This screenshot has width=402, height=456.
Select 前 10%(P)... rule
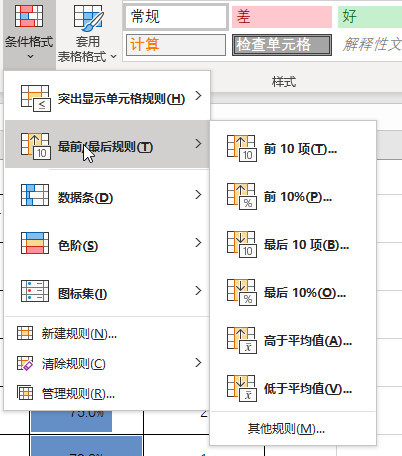click(293, 196)
